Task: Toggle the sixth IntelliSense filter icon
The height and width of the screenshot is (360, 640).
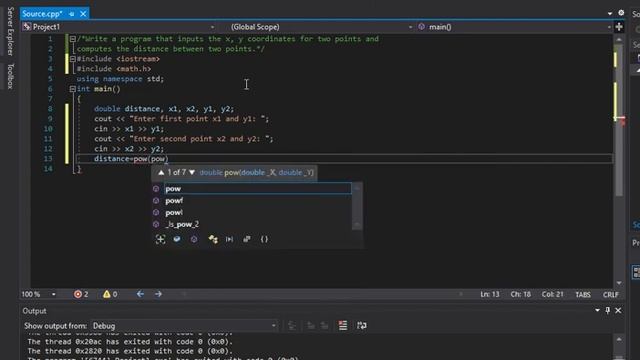Action: coord(247,239)
